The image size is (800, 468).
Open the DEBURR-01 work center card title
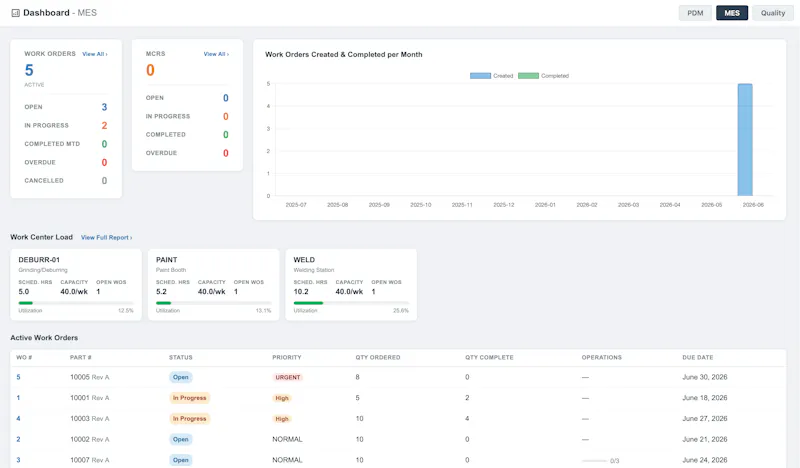coord(39,260)
